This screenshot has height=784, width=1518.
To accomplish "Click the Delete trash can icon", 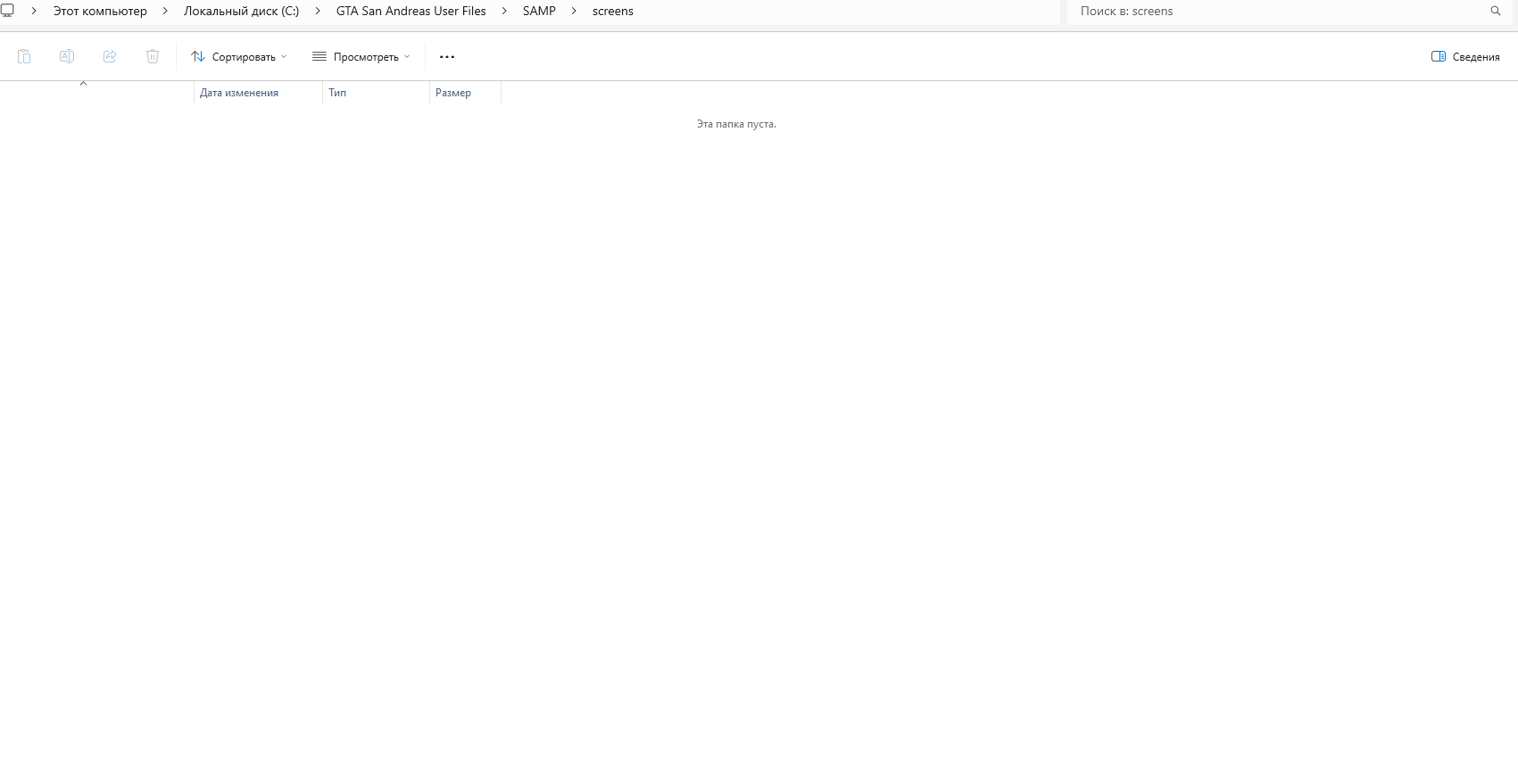I will tap(153, 56).
